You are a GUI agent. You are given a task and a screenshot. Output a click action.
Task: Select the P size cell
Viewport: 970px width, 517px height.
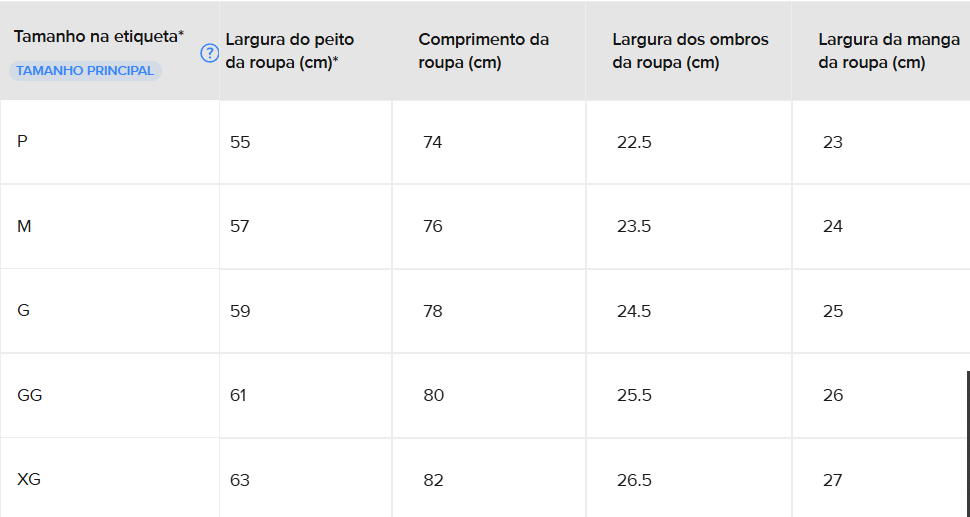(109, 142)
